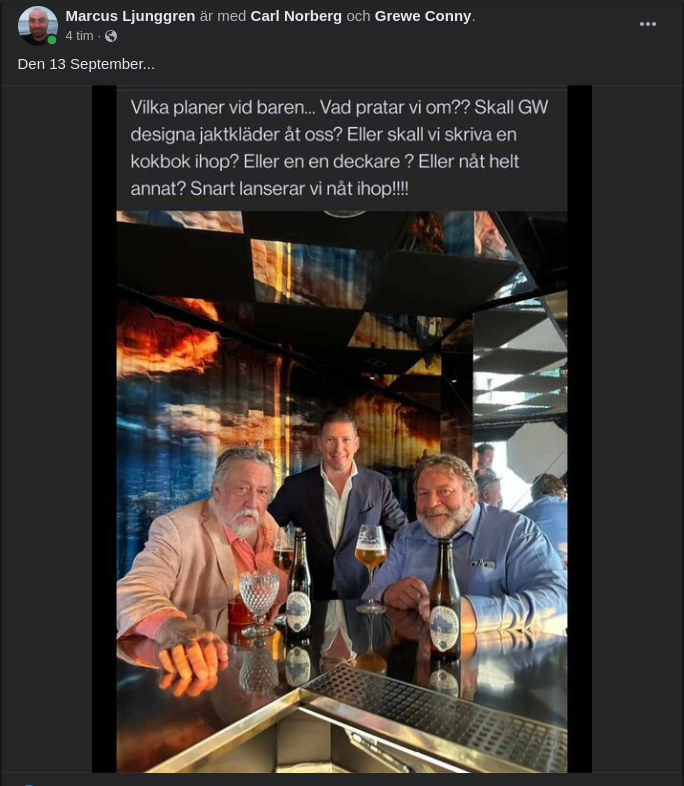Click the "Vilka planer vid baren" text block
Image resolution: width=684 pixels, height=786 pixels.
point(339,148)
